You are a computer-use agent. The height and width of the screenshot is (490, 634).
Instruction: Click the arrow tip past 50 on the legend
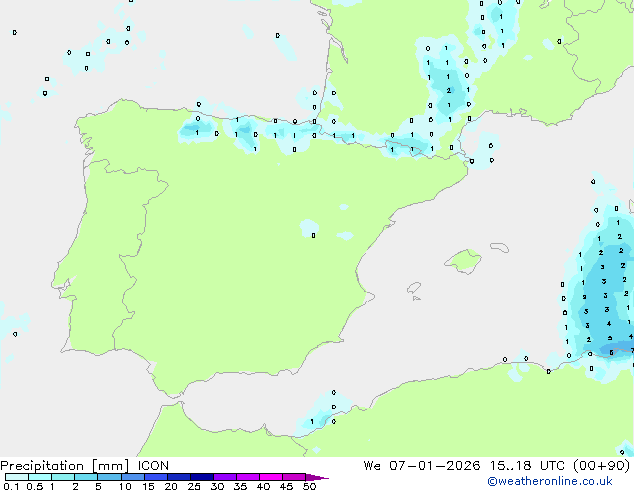(x=317, y=477)
